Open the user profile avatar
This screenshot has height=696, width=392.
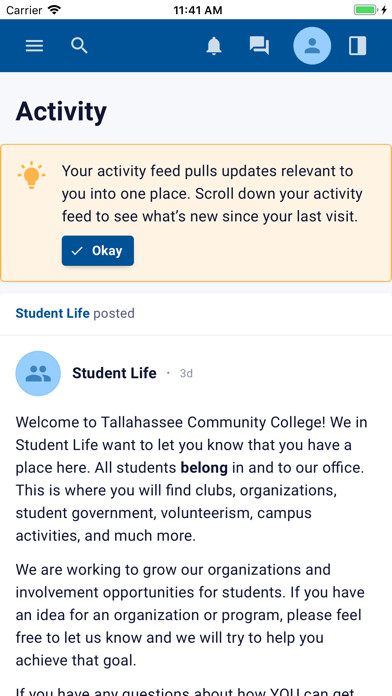coord(312,46)
